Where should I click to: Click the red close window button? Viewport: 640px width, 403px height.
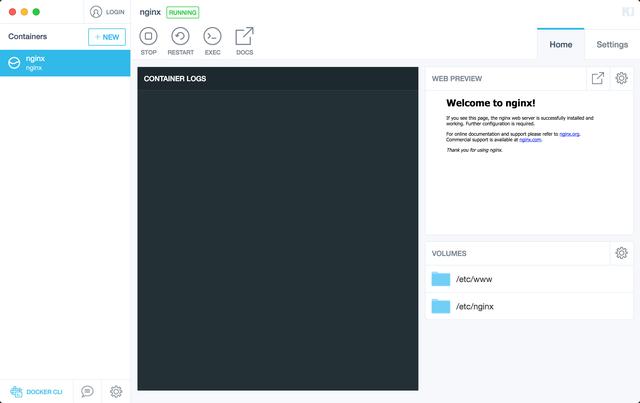point(12,12)
